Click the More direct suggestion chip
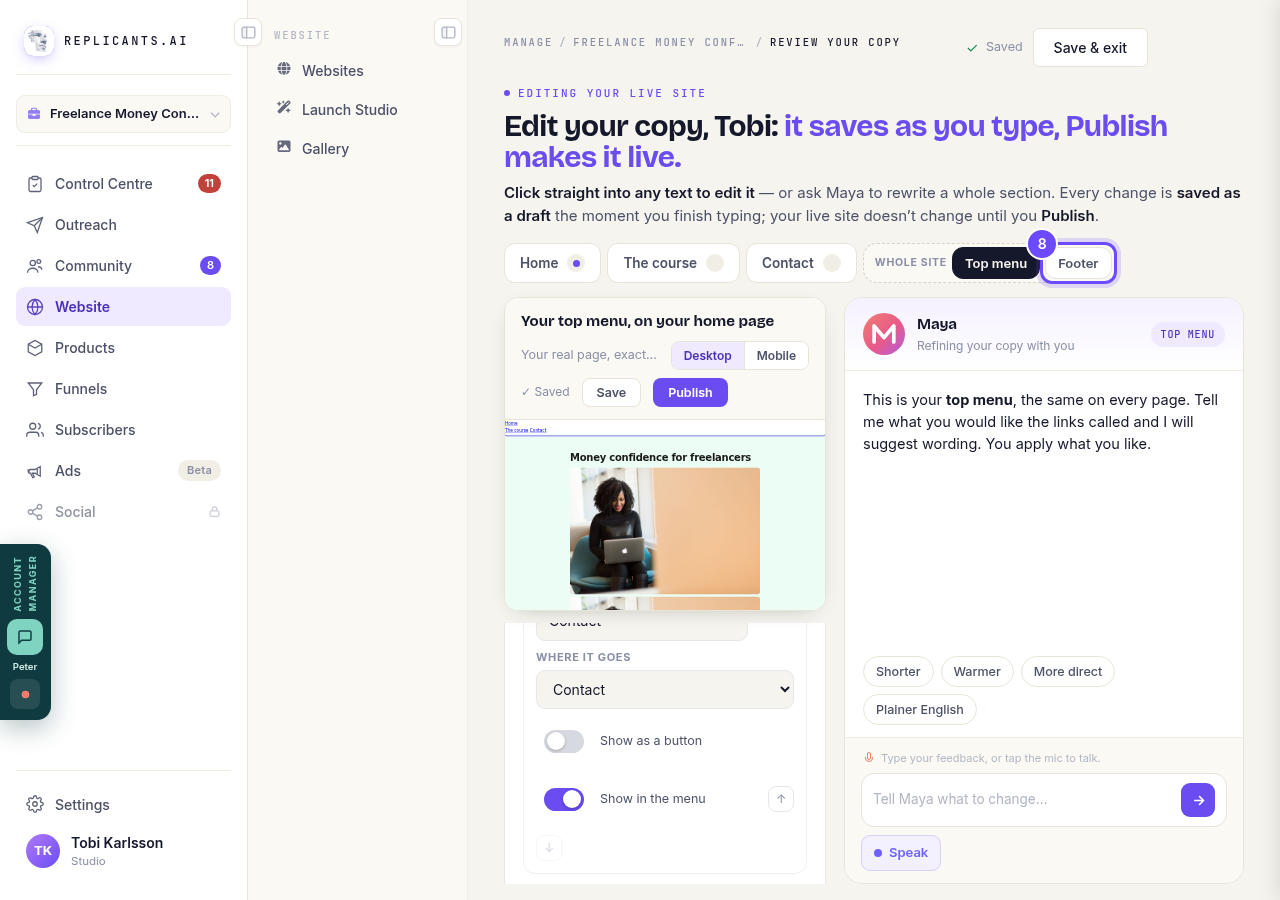This screenshot has height=900, width=1280. [x=1068, y=672]
